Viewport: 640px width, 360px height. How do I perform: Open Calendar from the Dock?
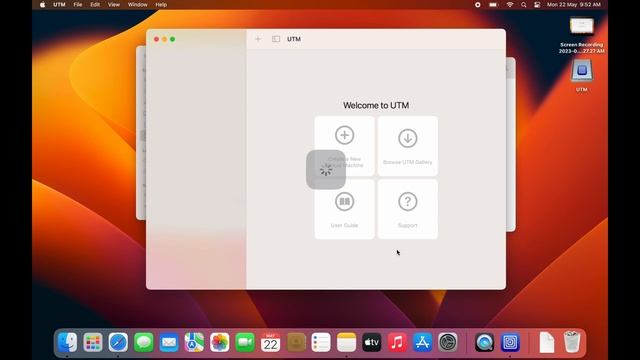(270, 342)
